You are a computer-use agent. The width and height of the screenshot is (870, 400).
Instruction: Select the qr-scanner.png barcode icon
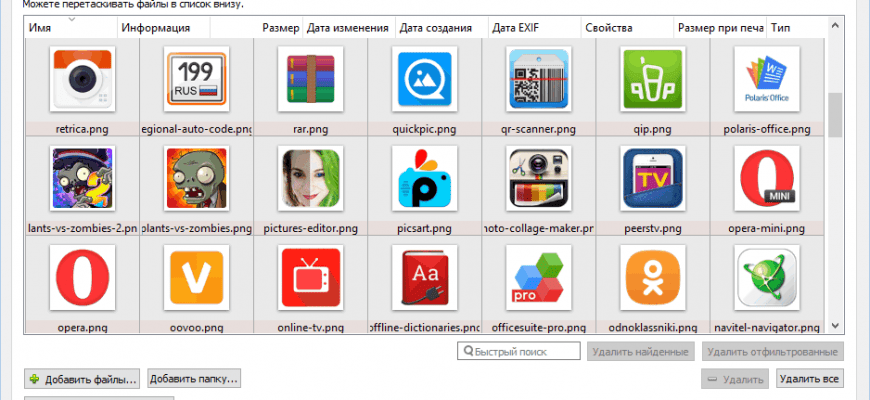click(x=539, y=79)
